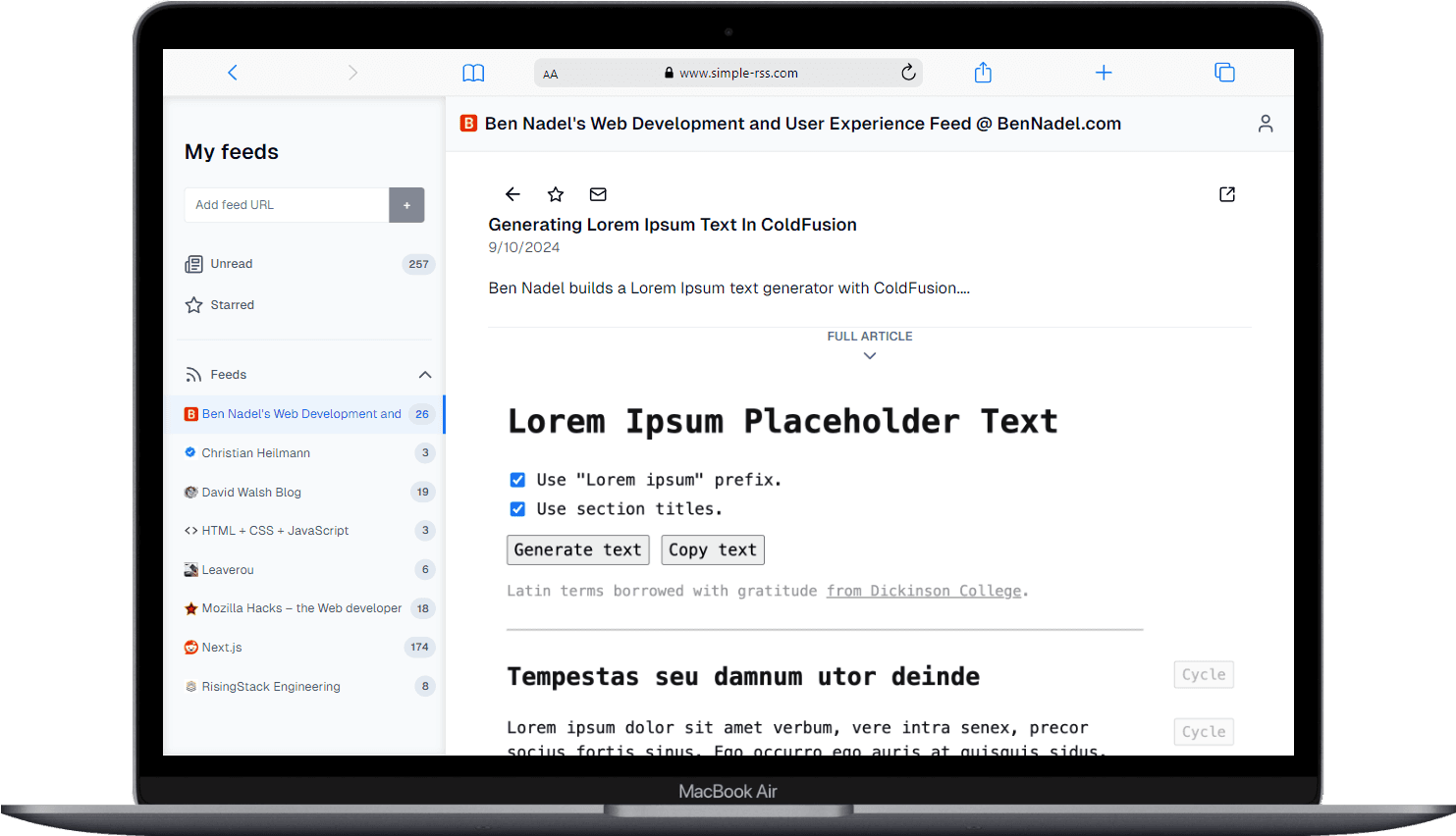Open the AA page settings menu
The height and width of the screenshot is (836, 1456).
tap(551, 73)
